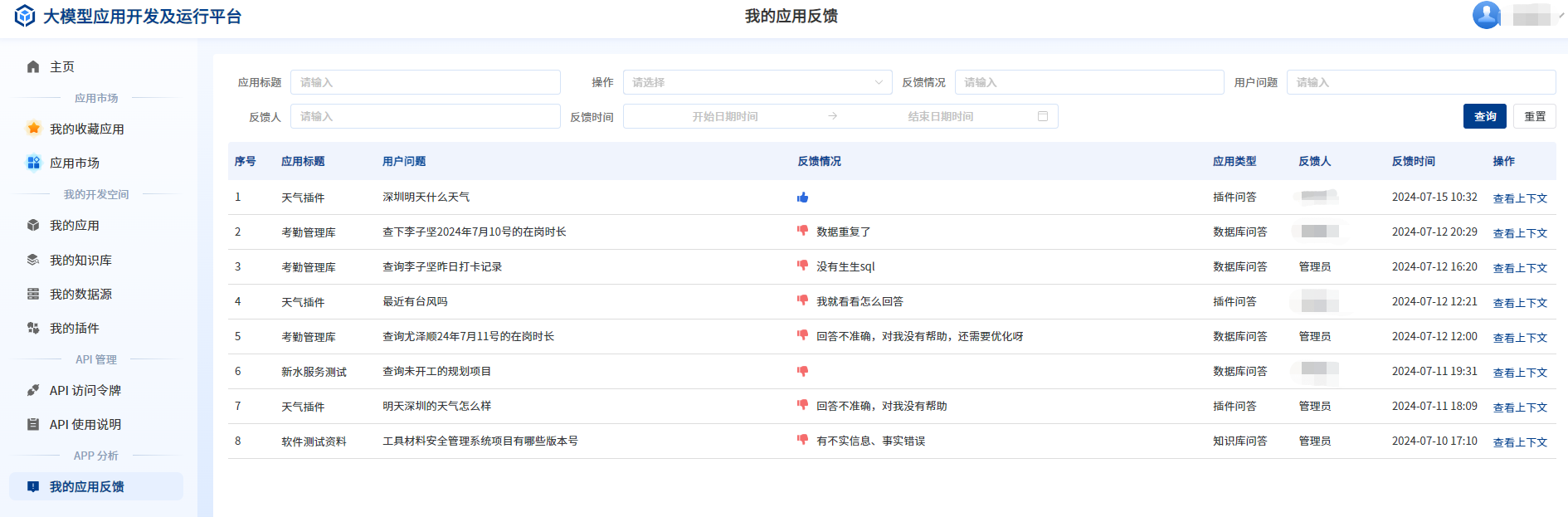
Task: Select API 访问令牌 menu item
Action: (85, 390)
